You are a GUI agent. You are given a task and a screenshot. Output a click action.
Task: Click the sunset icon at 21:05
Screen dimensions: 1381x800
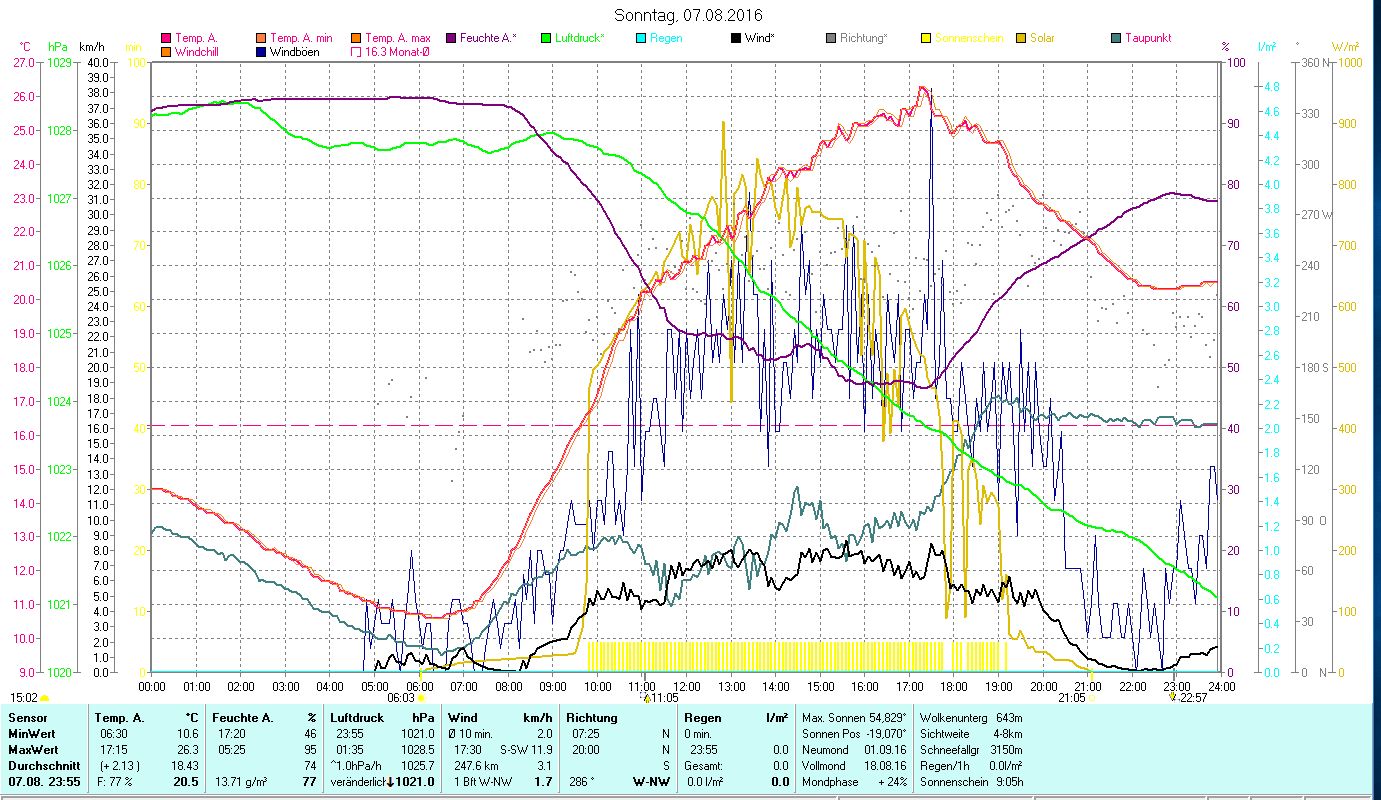point(1091,699)
